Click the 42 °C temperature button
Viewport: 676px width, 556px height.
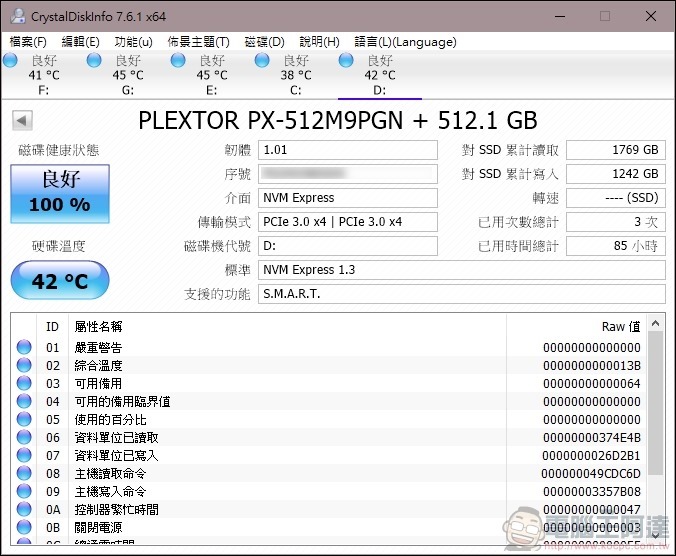click(x=60, y=281)
